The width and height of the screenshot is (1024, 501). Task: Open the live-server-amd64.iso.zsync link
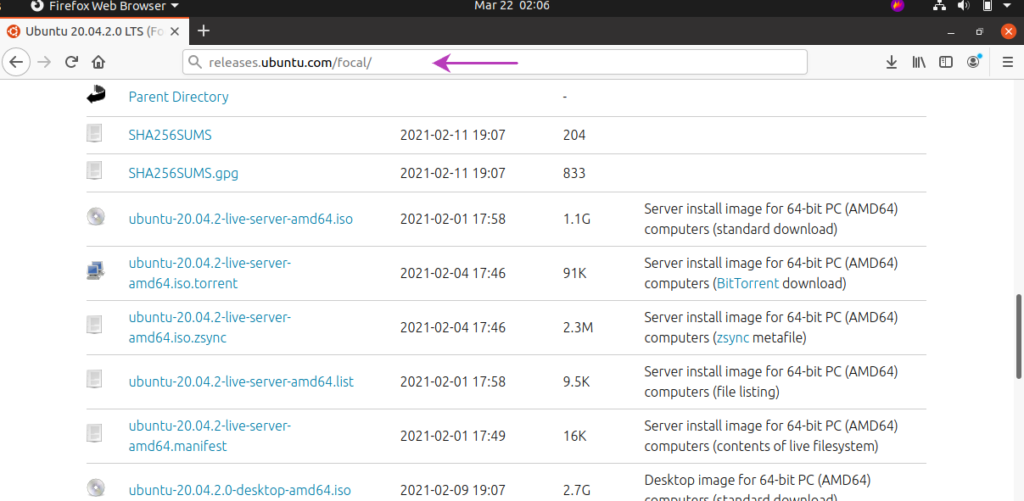(210, 327)
